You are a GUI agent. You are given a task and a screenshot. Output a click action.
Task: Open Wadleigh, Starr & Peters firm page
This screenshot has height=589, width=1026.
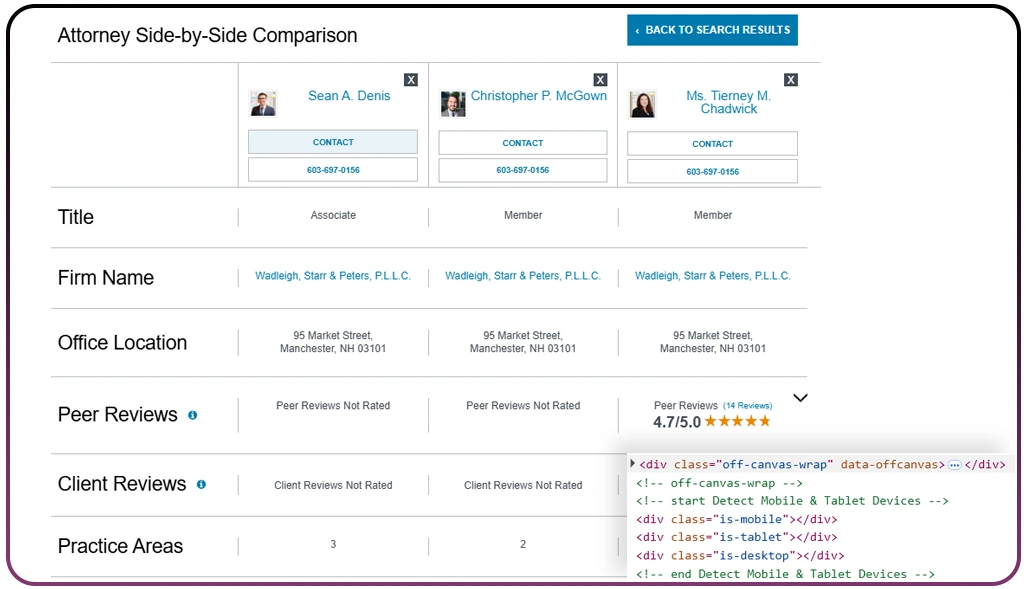coord(333,275)
